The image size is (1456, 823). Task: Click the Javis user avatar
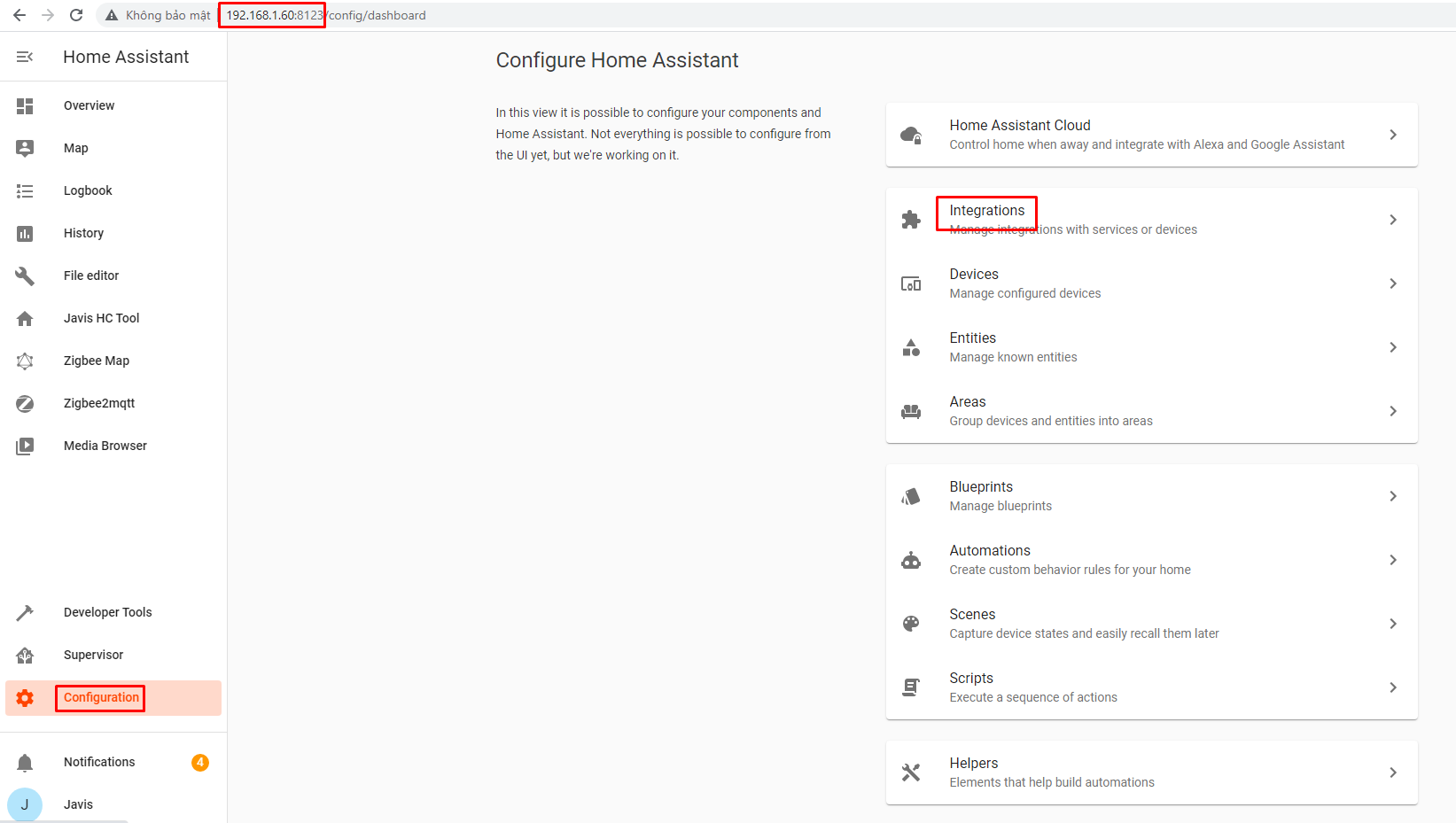25,804
